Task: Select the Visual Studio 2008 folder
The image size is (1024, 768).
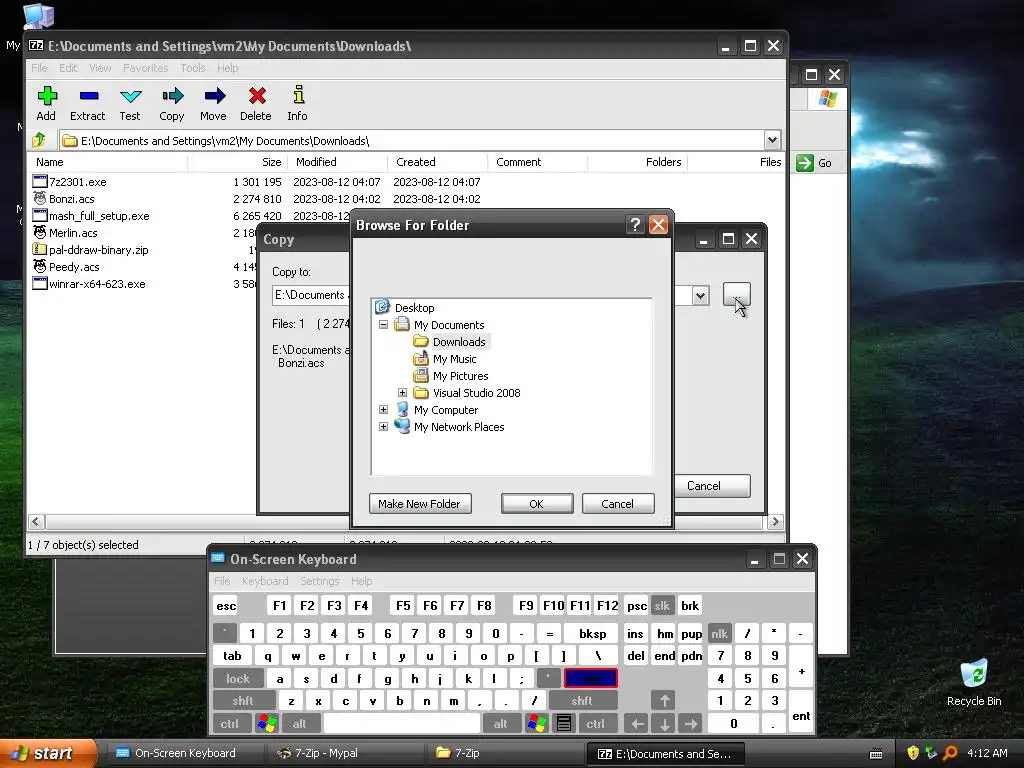Action: click(x=477, y=392)
